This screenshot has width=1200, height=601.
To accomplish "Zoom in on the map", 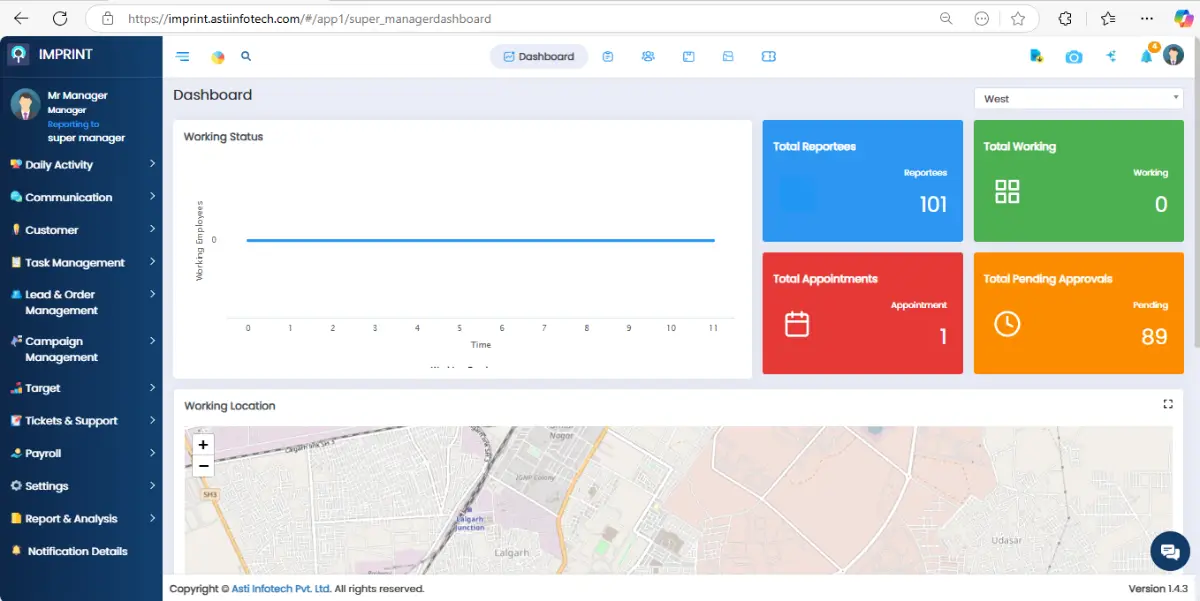I will [x=203, y=445].
